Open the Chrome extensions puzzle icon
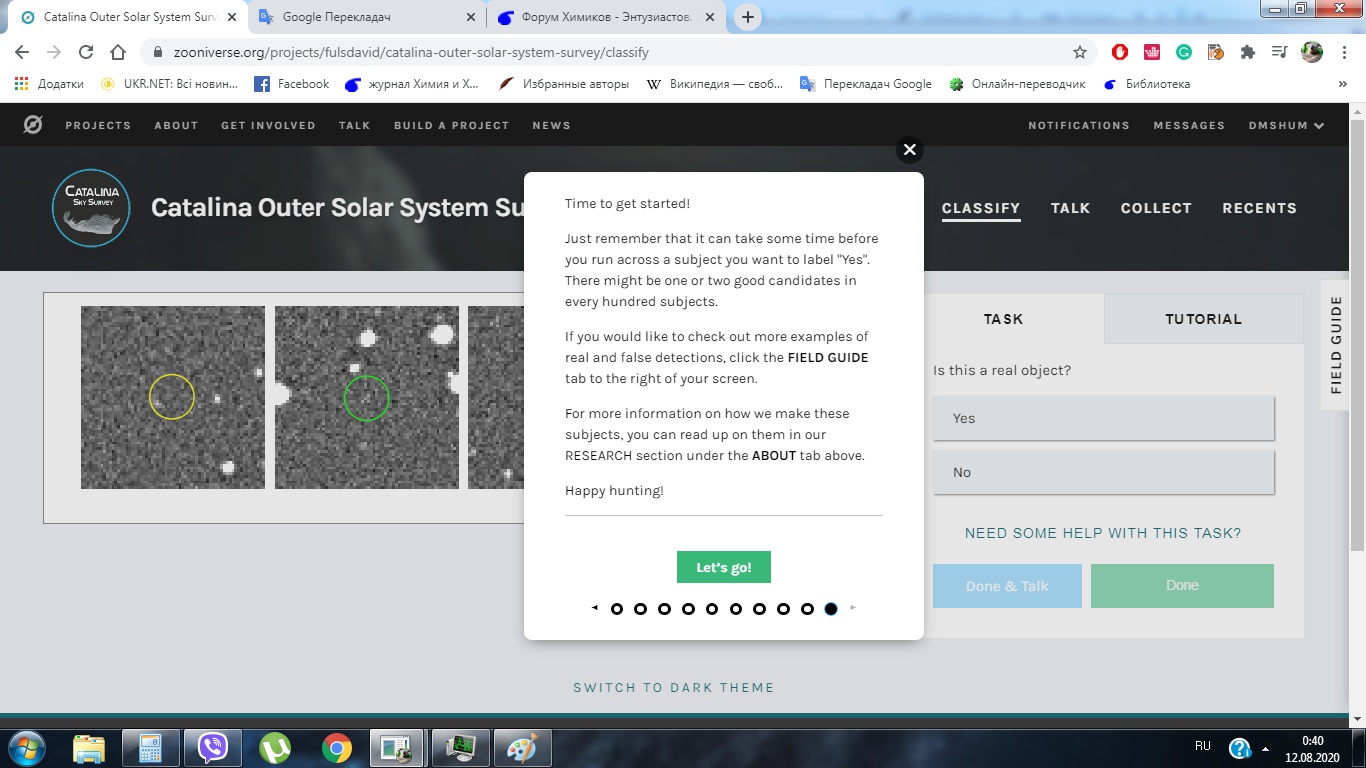The image size is (1366, 768). [x=1247, y=52]
